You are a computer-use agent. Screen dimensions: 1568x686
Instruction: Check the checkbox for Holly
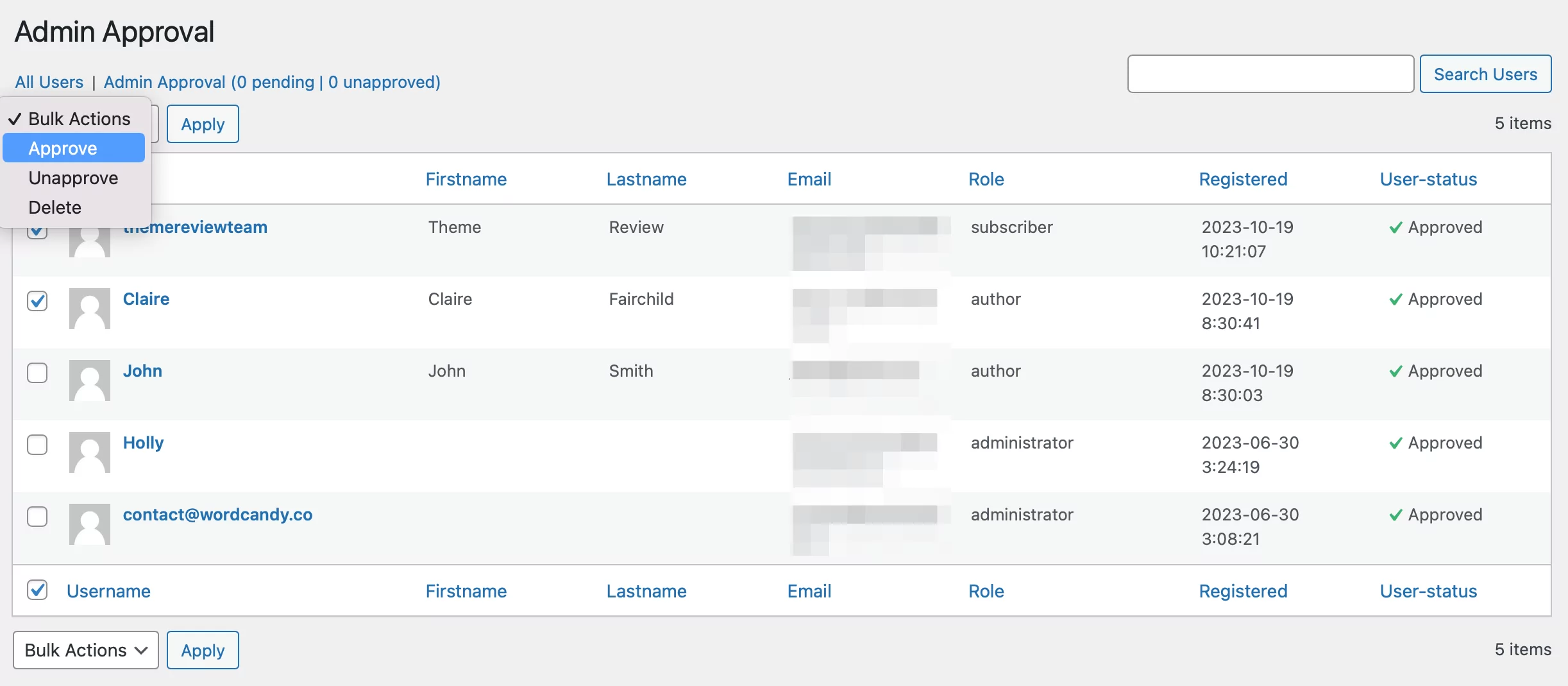[37, 444]
